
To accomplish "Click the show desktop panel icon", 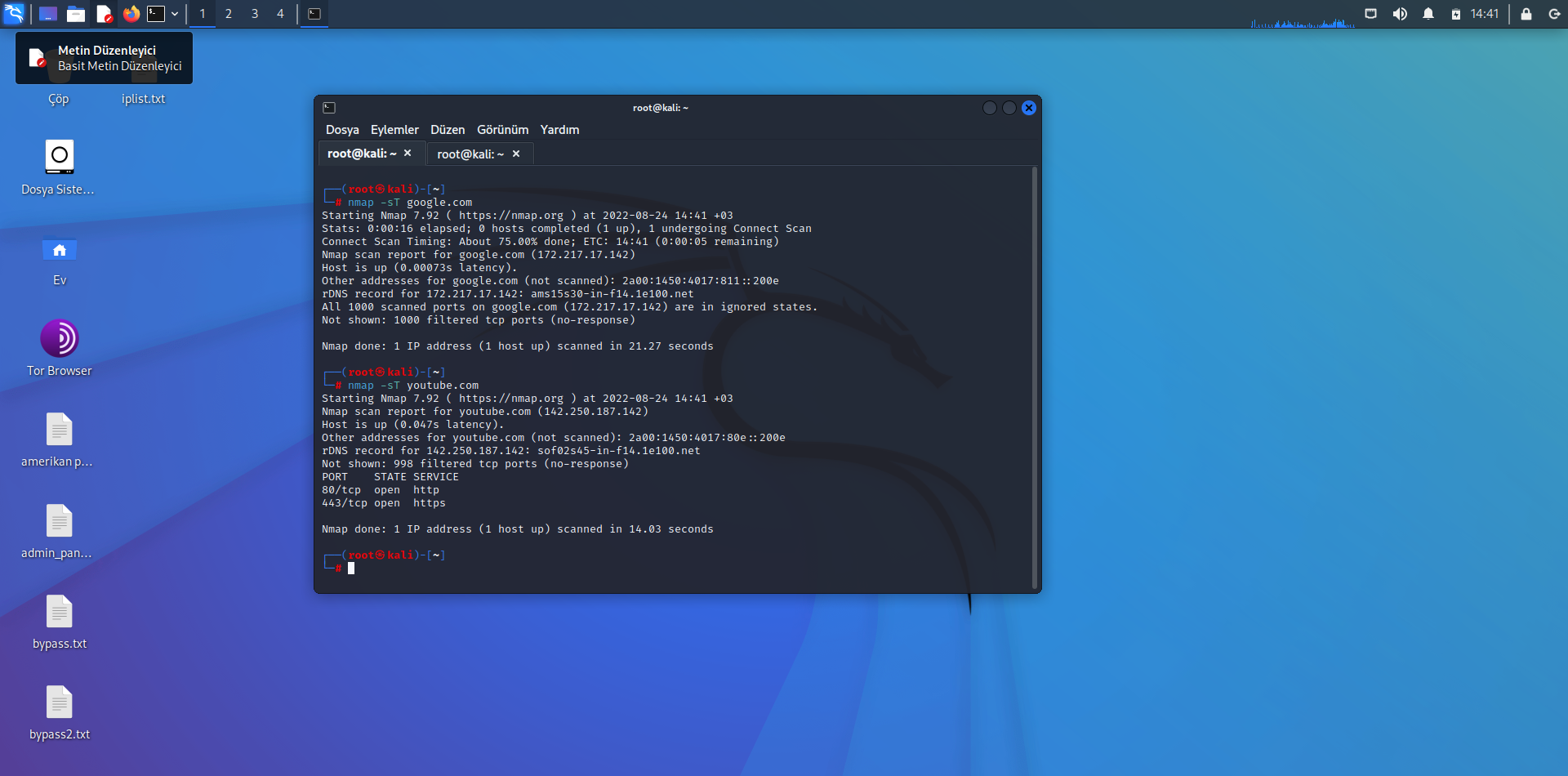I will click(x=48, y=14).
